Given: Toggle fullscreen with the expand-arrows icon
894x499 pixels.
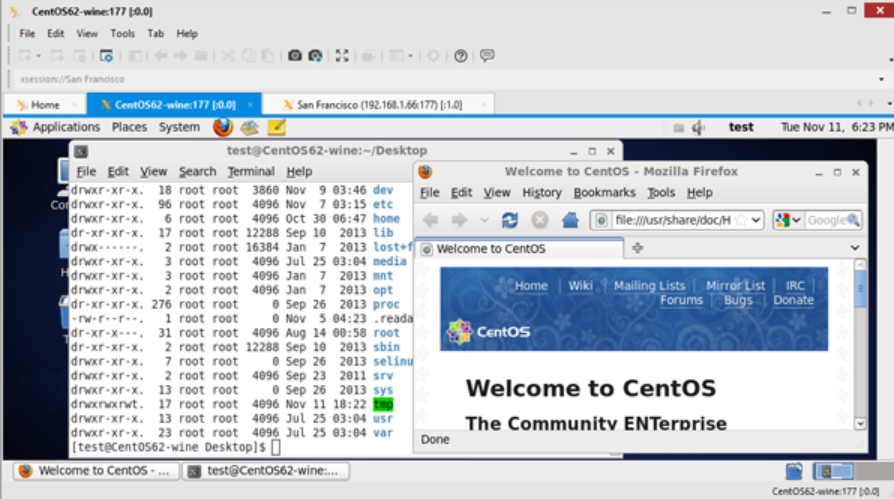Looking at the screenshot, I should click(x=342, y=56).
